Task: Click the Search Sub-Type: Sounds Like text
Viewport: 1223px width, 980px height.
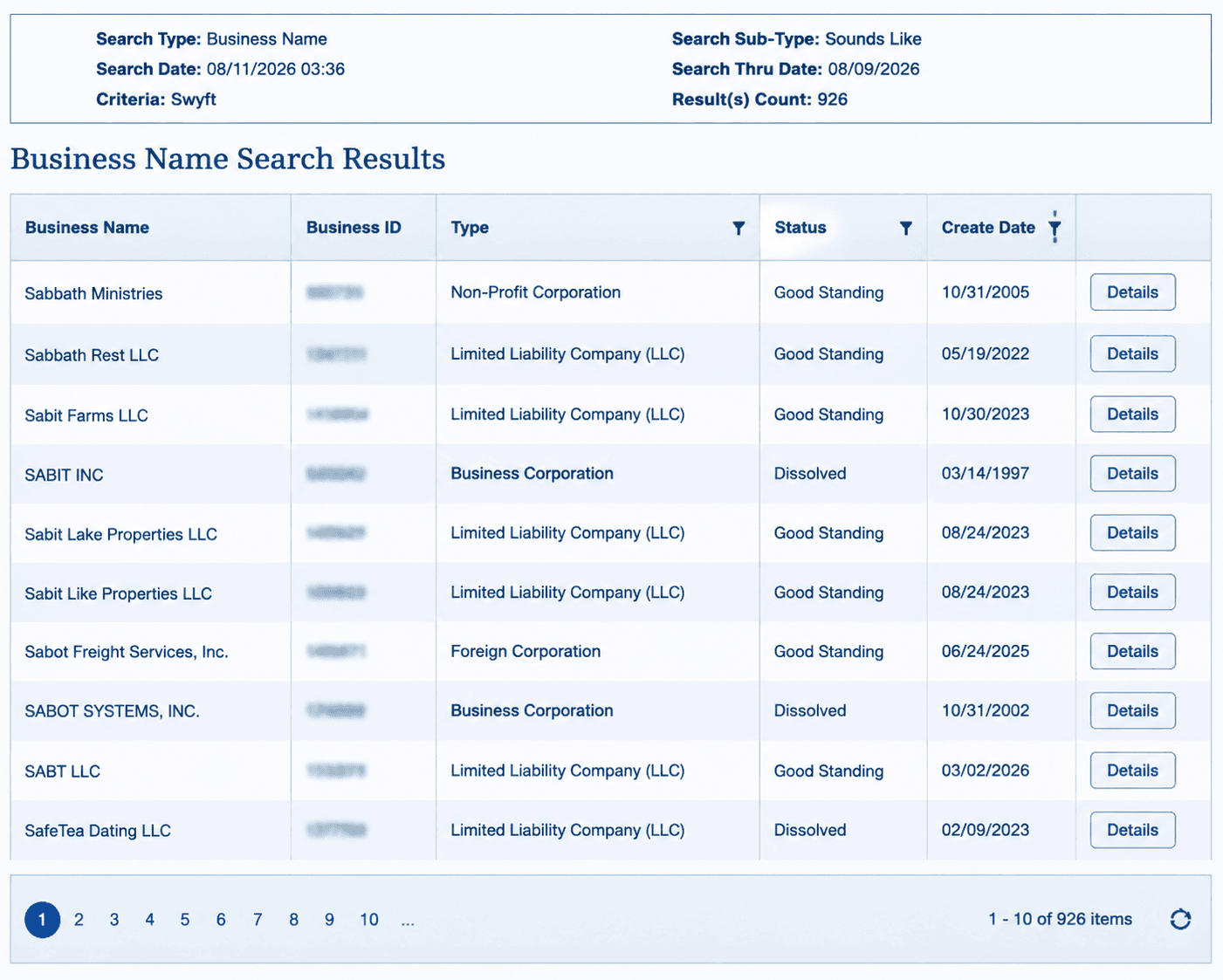Action: pos(796,39)
